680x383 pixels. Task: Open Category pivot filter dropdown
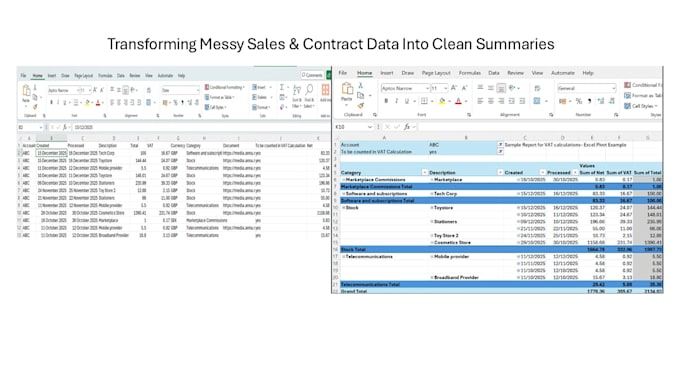point(425,172)
